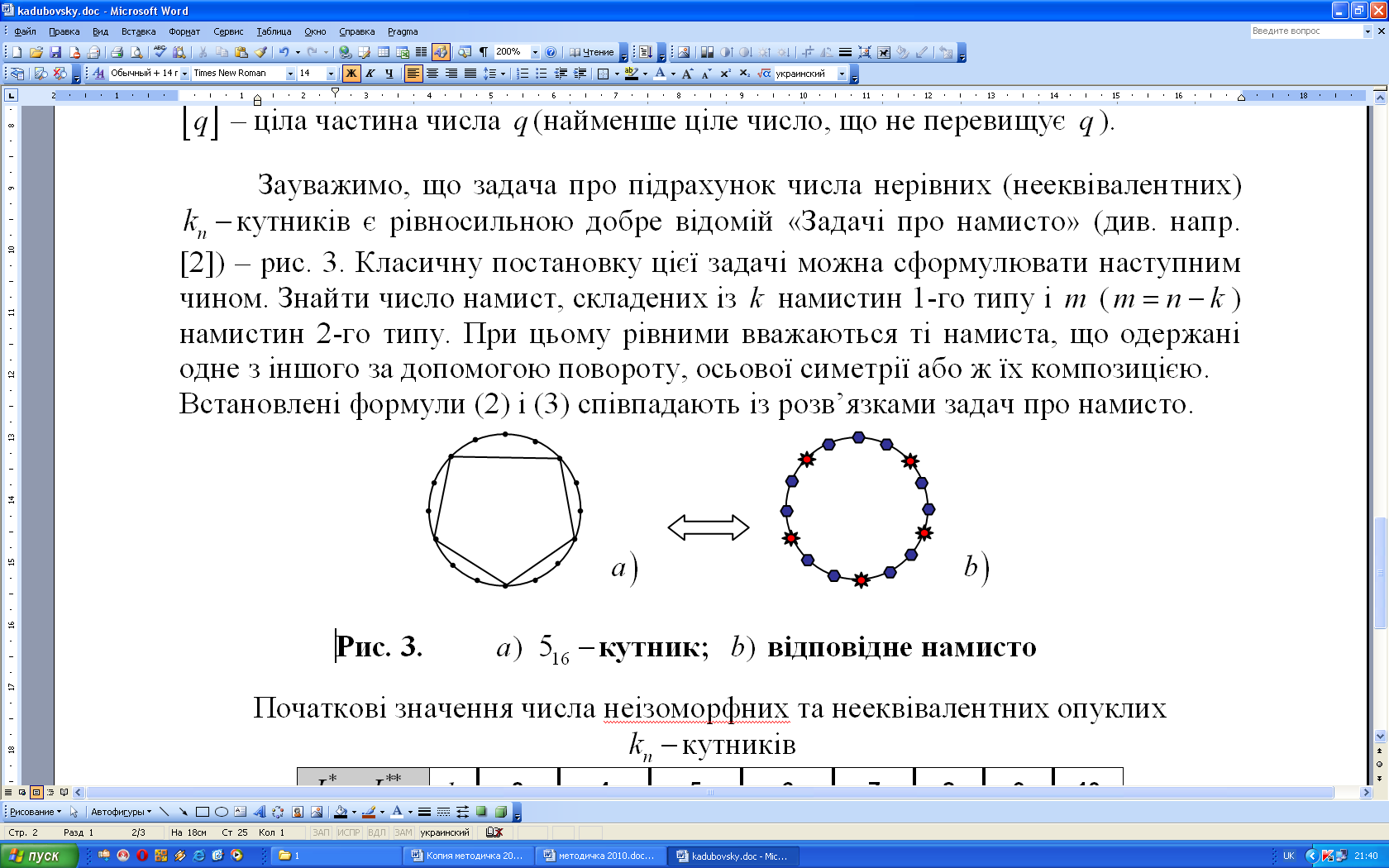Insert a text box from Drawing toolbar
This screenshot has width=1389, height=868.
(240, 812)
